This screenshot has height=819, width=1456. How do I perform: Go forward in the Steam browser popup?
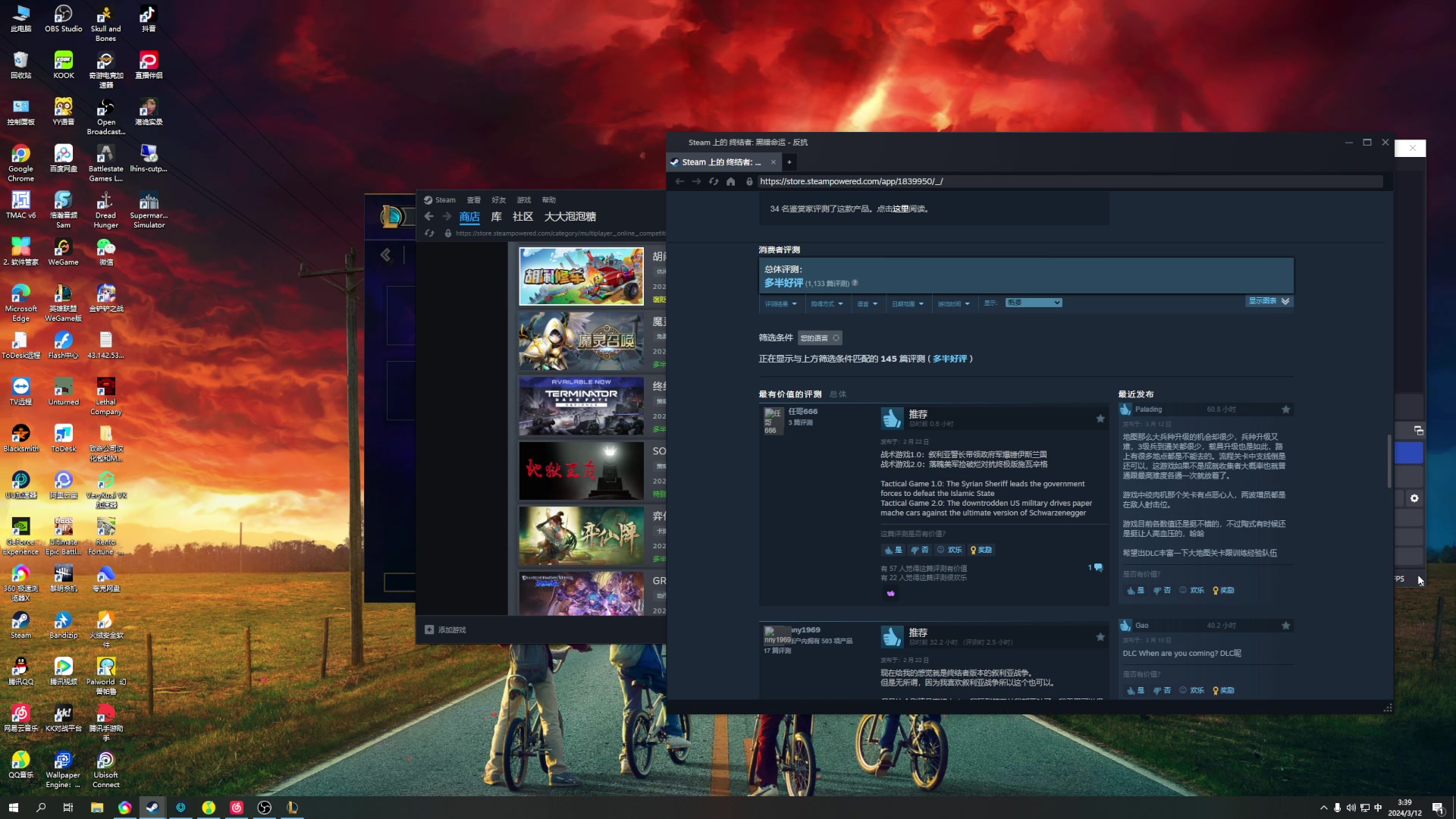tap(696, 181)
